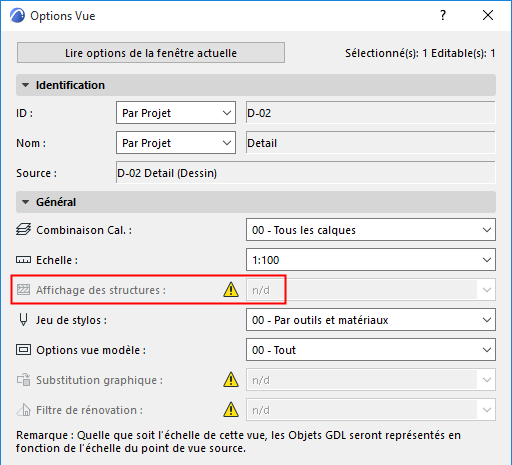Open the Nom Par Projet dropdown
512x465 pixels.
tap(176, 143)
